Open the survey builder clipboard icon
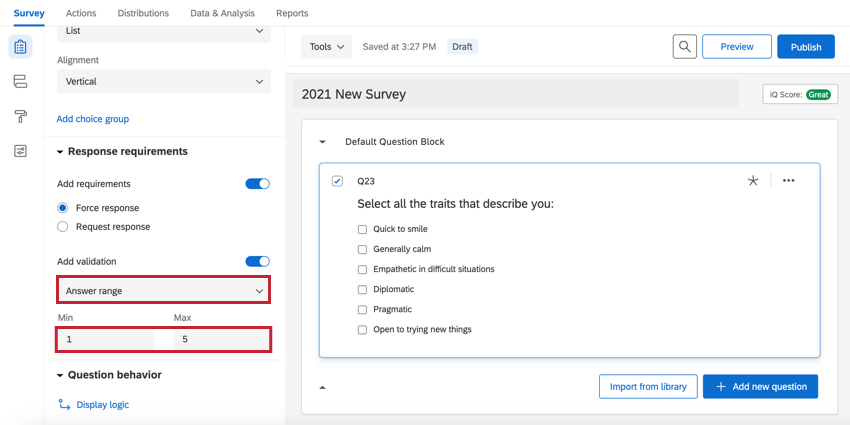 pos(20,47)
